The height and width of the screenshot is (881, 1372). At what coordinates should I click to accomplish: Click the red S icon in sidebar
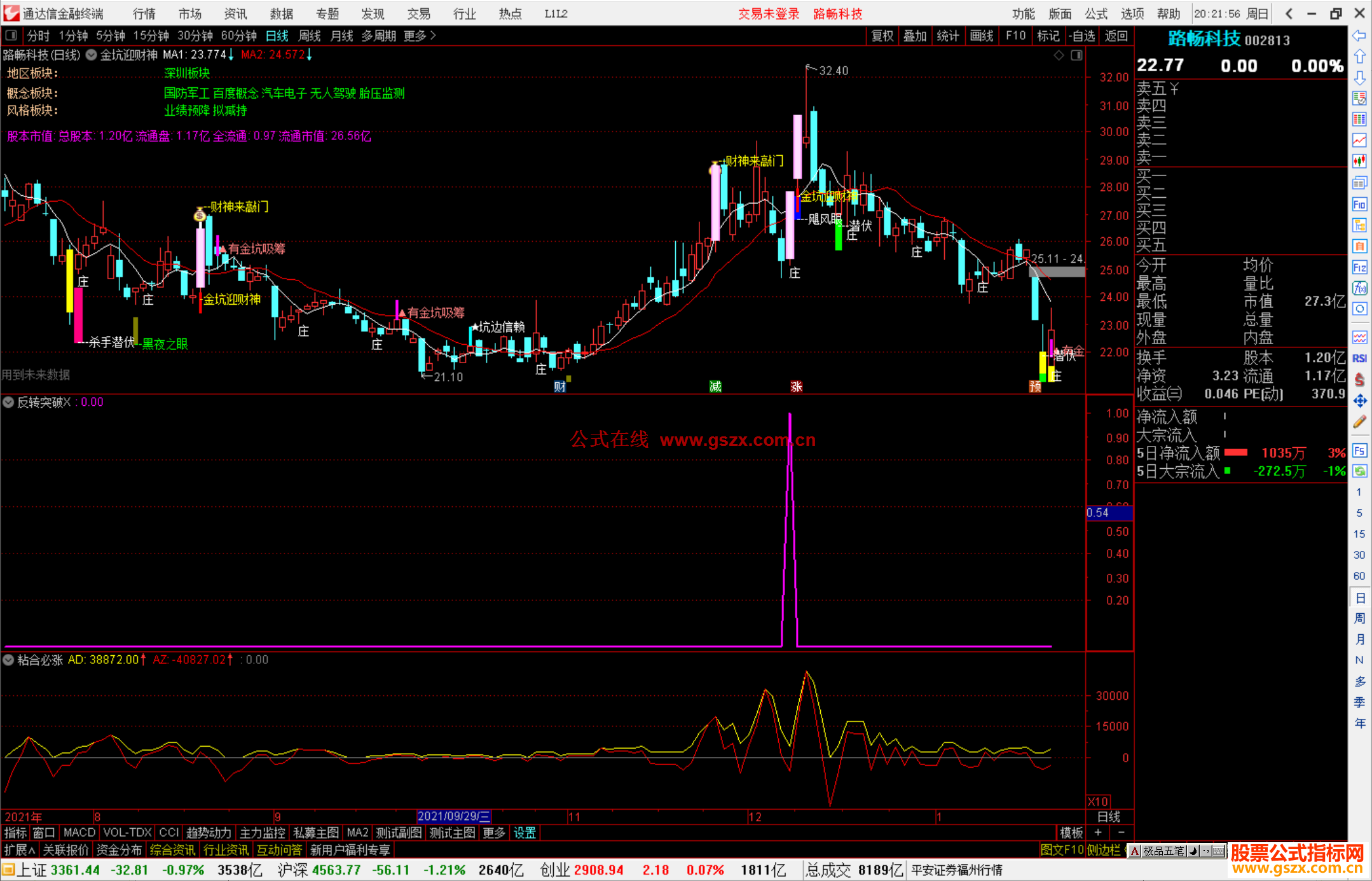click(x=1359, y=380)
